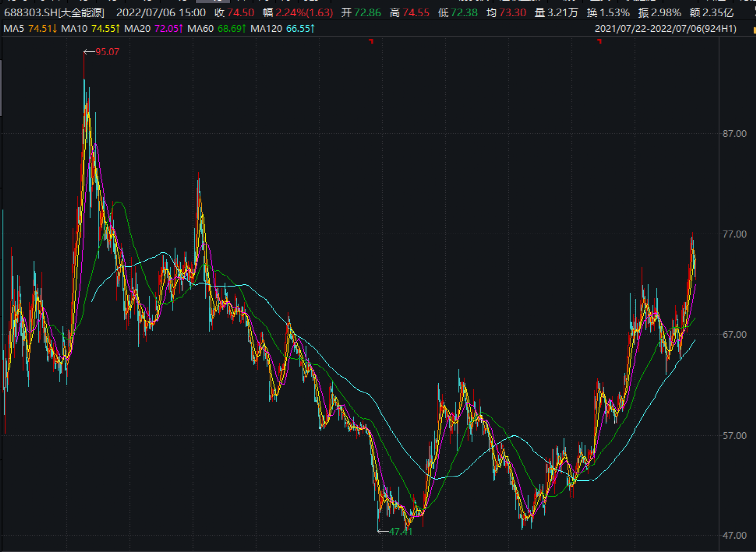Toggle the MA10 moving average label

point(89,29)
